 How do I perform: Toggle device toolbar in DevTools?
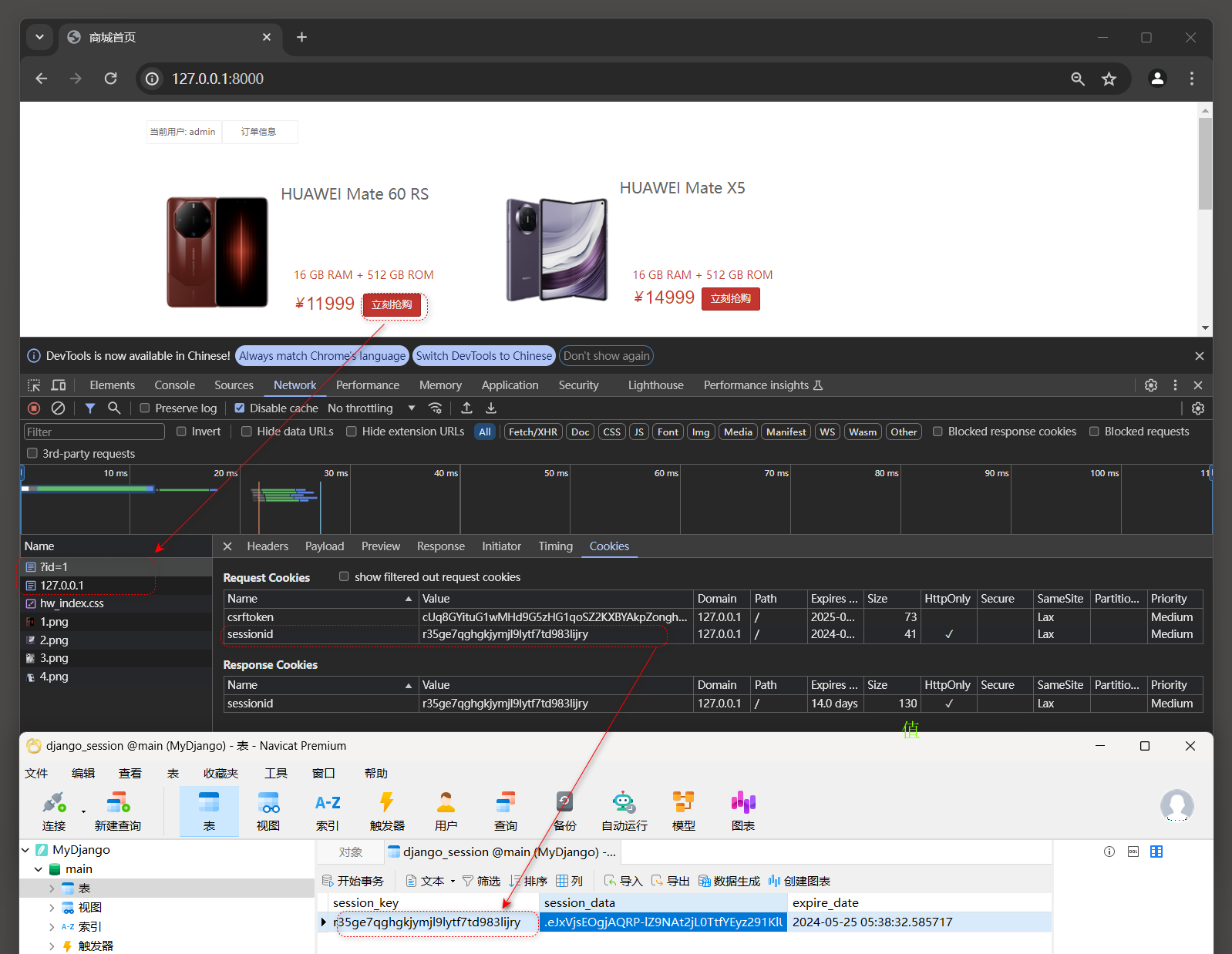(x=59, y=385)
